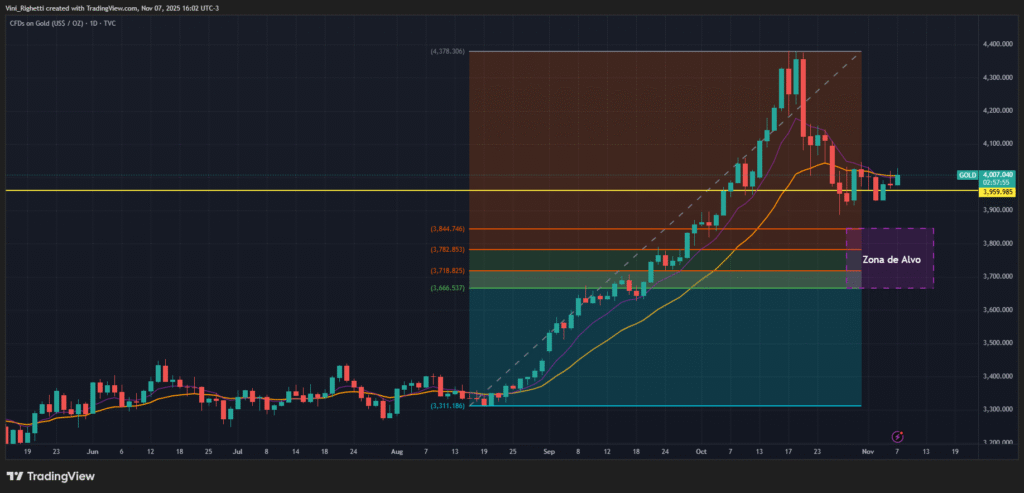Screen dimensions: 1024x493
Task: Click the Fibonacci top label 4,378.306
Action: 447,51
